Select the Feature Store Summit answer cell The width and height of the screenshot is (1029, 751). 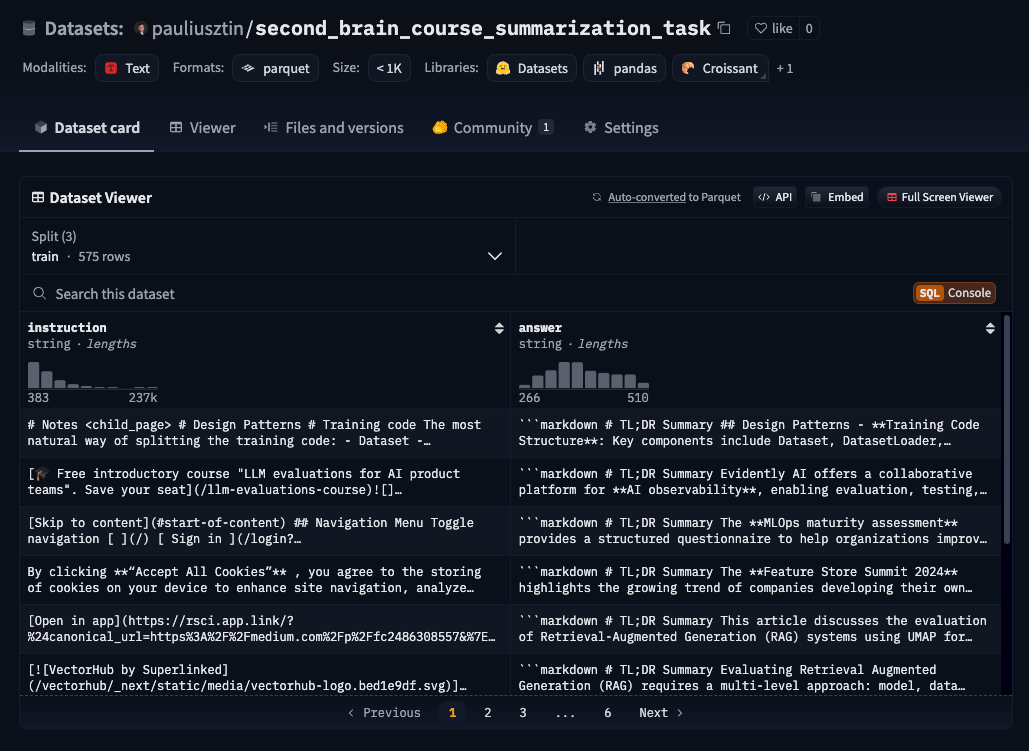pos(756,580)
